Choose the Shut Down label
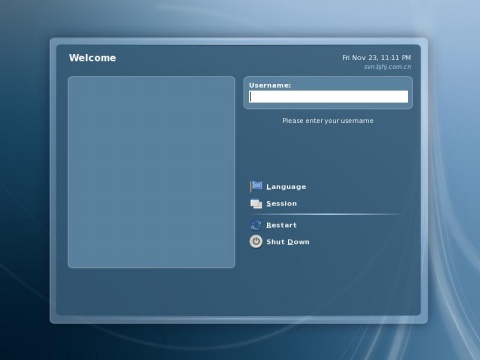 coord(288,242)
